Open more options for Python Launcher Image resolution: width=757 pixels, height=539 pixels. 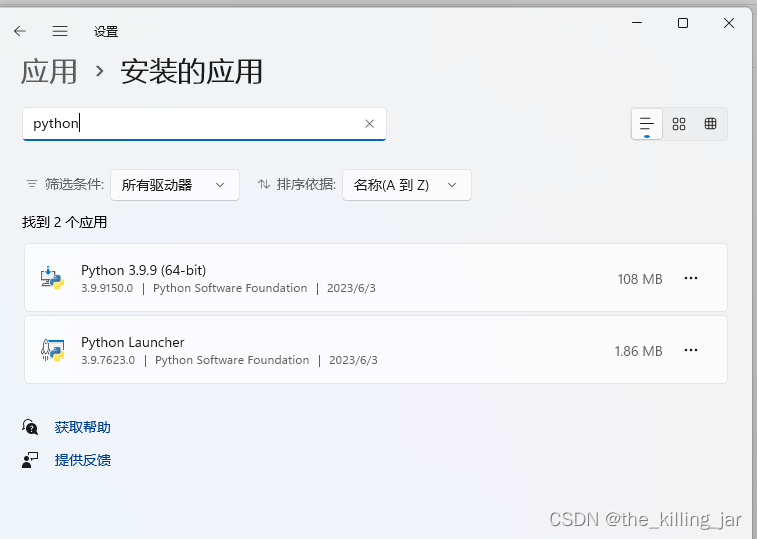click(691, 350)
